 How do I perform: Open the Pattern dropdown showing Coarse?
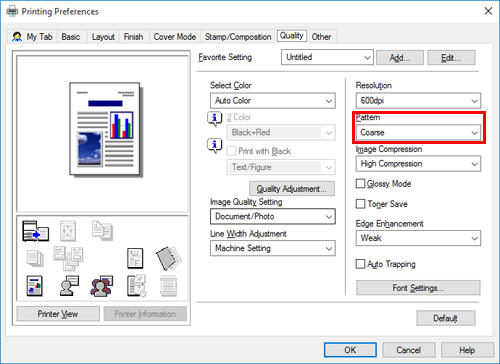pyautogui.click(x=418, y=132)
